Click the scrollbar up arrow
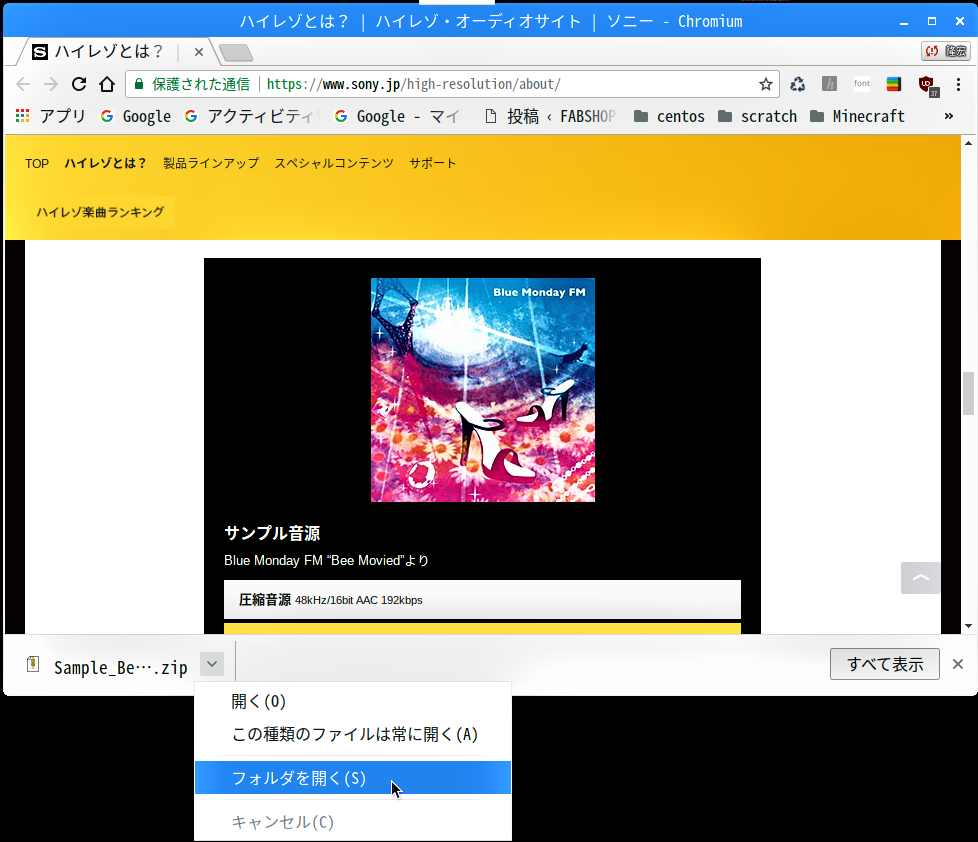The width and height of the screenshot is (978, 842). click(968, 143)
